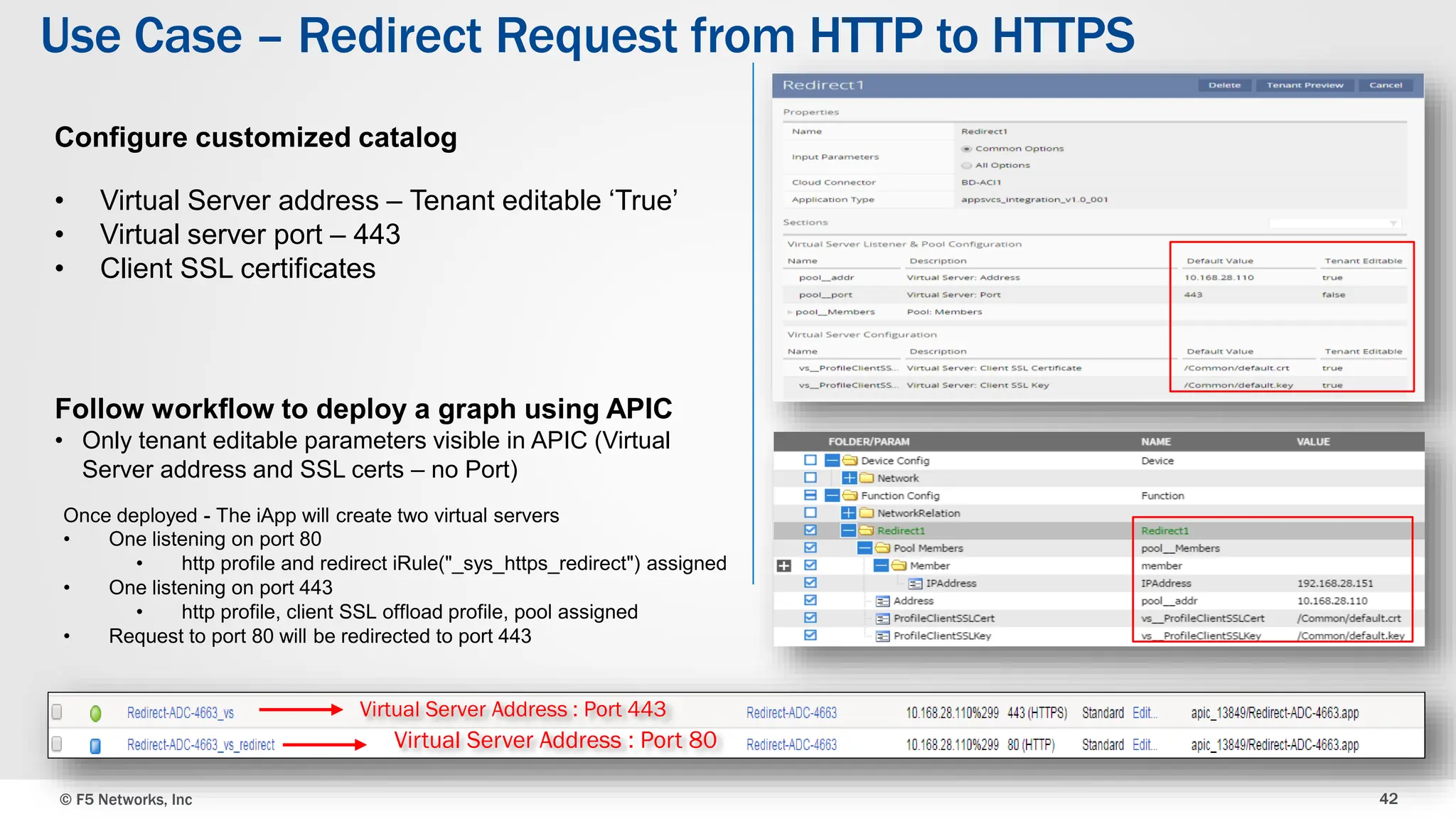This screenshot has height=819, width=1456.
Task: Expand the Network tree node
Action: pyautogui.click(x=849, y=478)
